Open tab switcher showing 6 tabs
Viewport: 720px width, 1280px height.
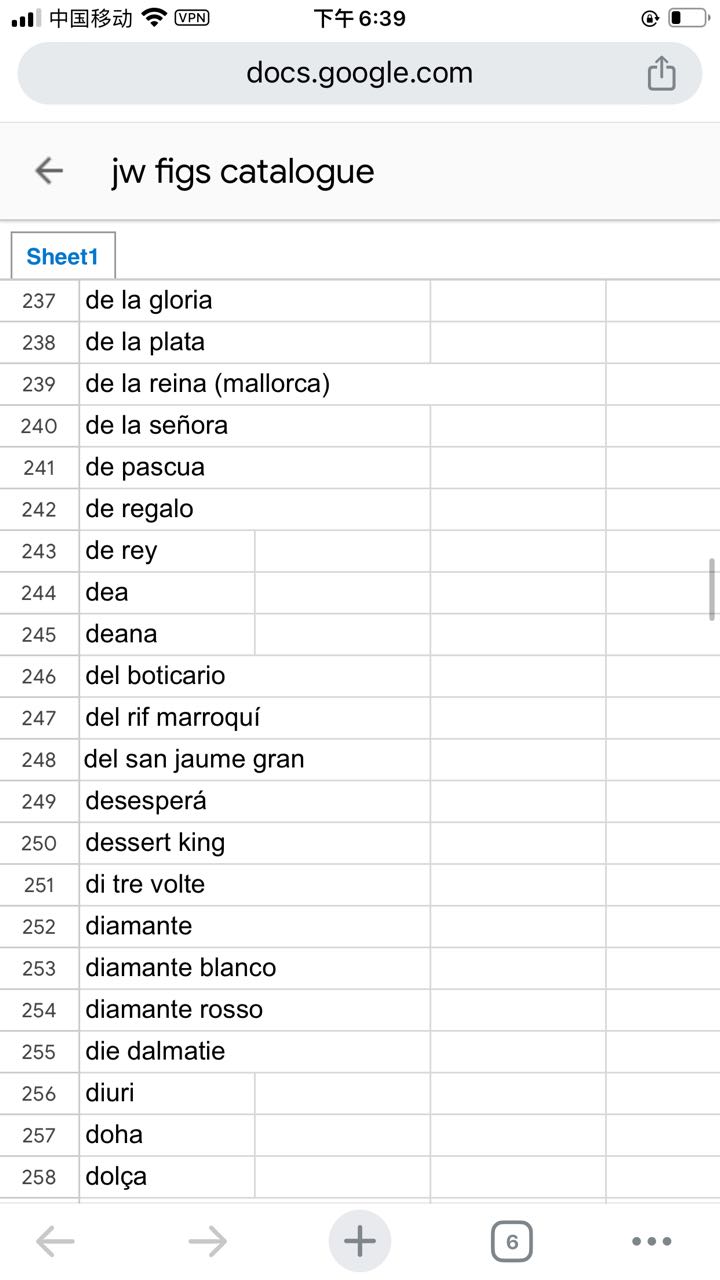coord(512,1242)
